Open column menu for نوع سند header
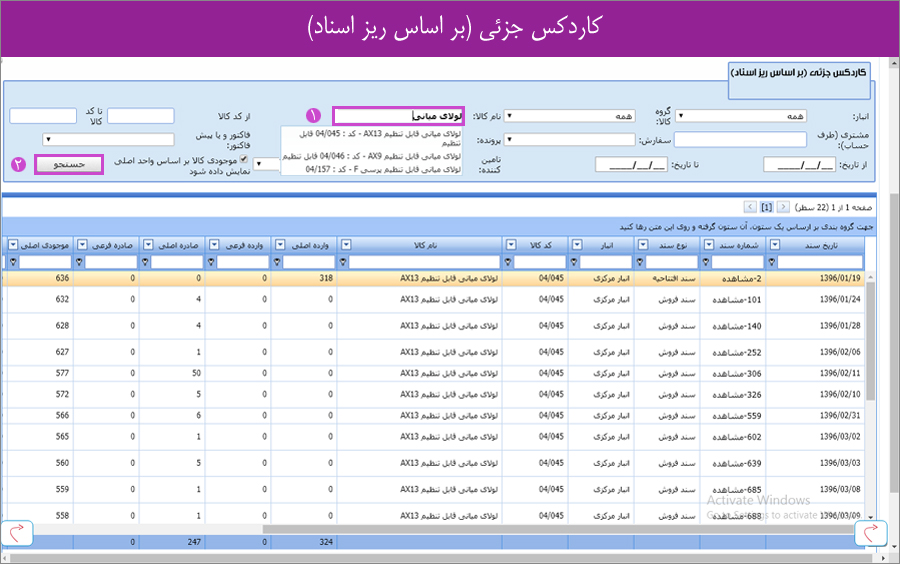The width and height of the screenshot is (900, 564). [643, 245]
